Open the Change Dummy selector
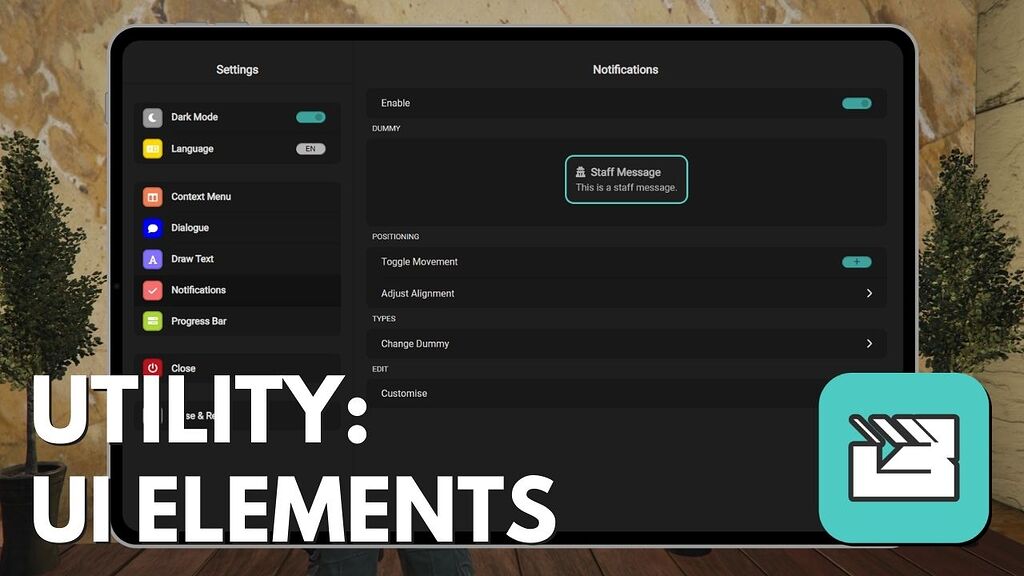Viewport: 1024px width, 576px height. (x=869, y=343)
